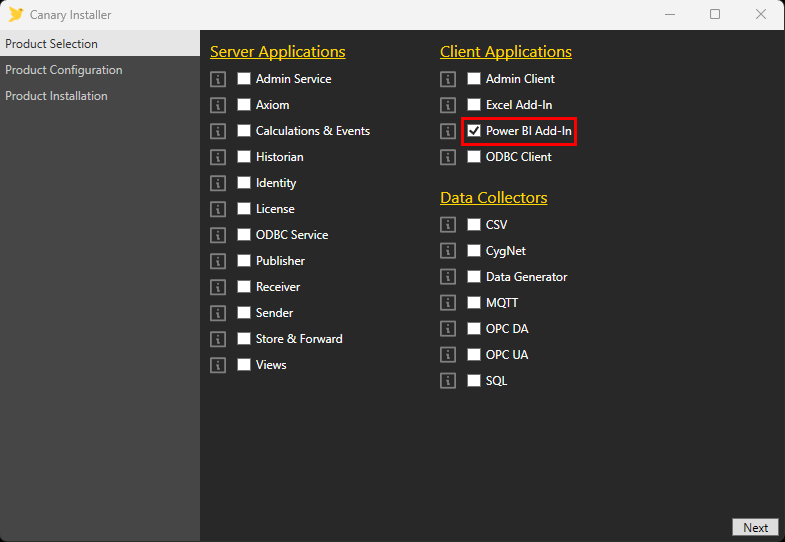Show info for Store & Forward
This screenshot has height=542, width=785.
click(x=218, y=339)
